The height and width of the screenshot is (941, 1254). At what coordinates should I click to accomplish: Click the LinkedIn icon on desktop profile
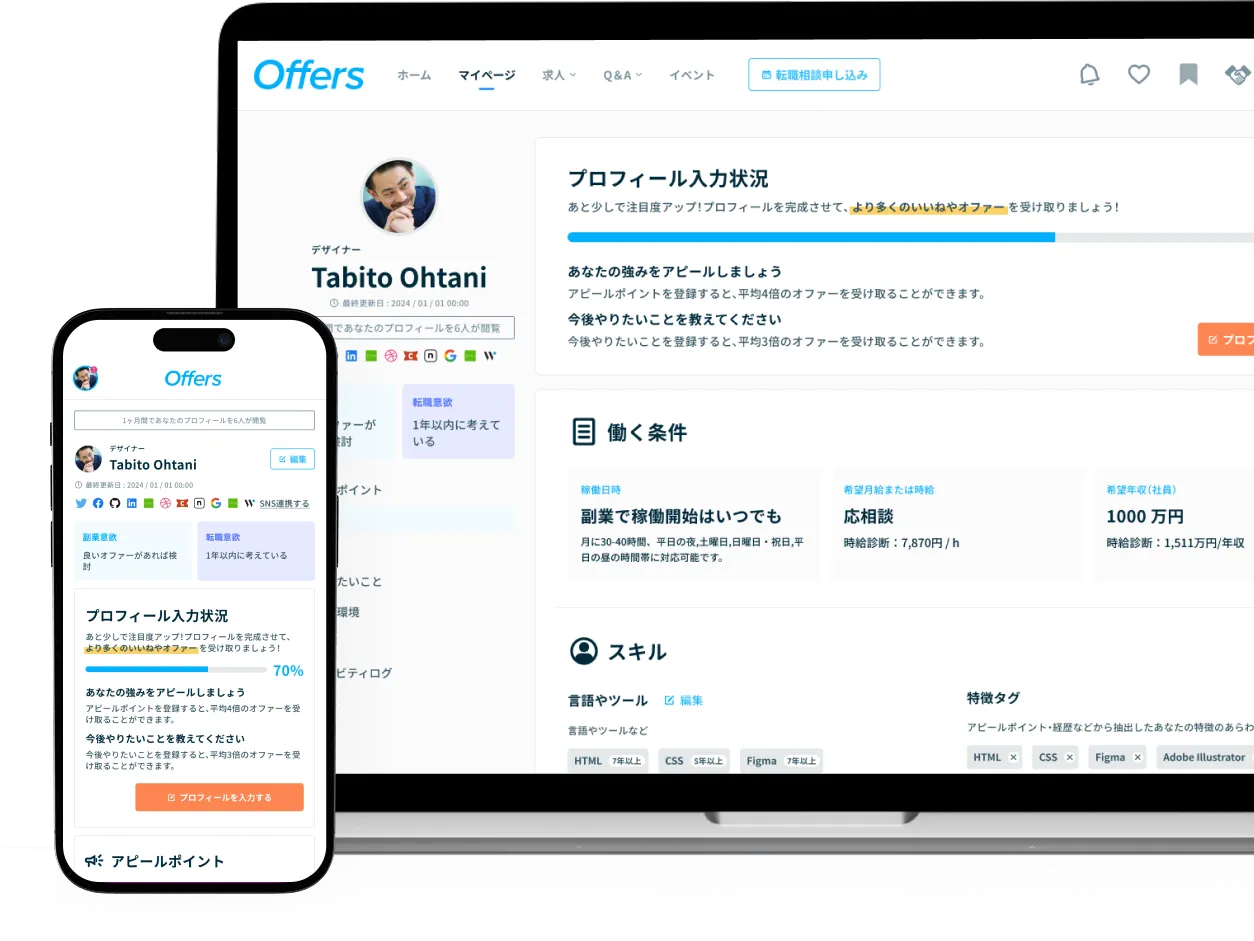(x=351, y=355)
